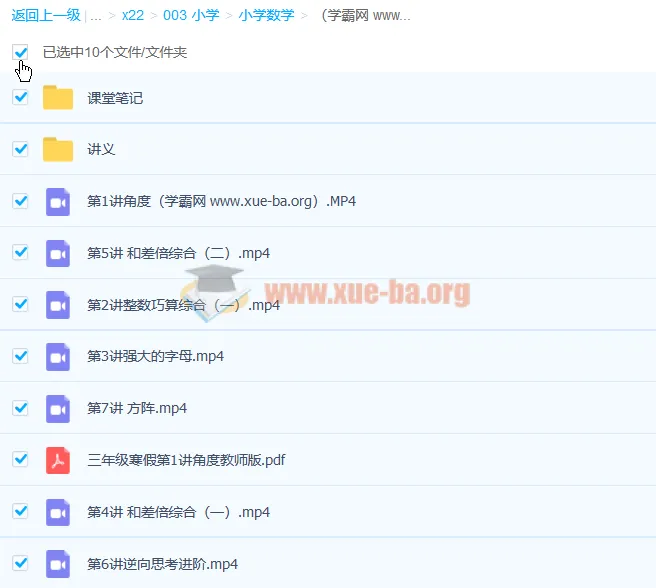Deselect checkbox for 第4讲 和差倍综合（一）.mp4
656x588 pixels.
pos(20,511)
